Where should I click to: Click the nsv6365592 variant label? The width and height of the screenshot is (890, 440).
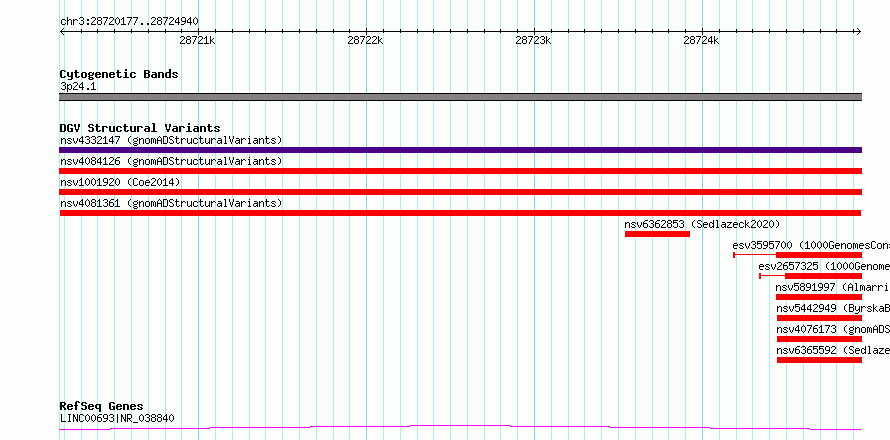833,350
